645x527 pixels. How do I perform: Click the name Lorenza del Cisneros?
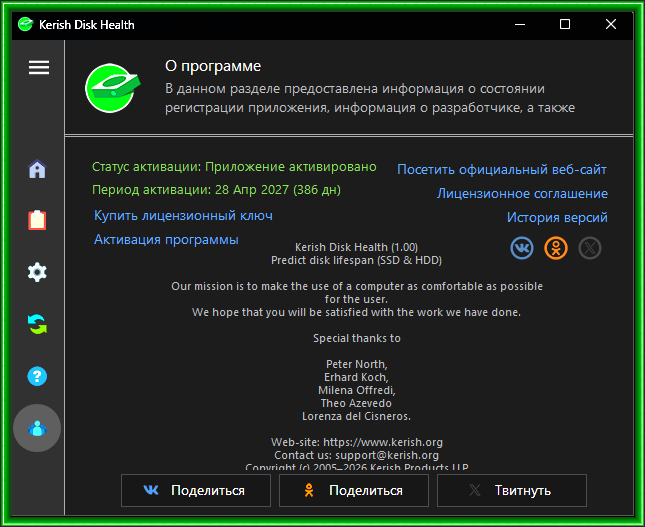(x=356, y=416)
